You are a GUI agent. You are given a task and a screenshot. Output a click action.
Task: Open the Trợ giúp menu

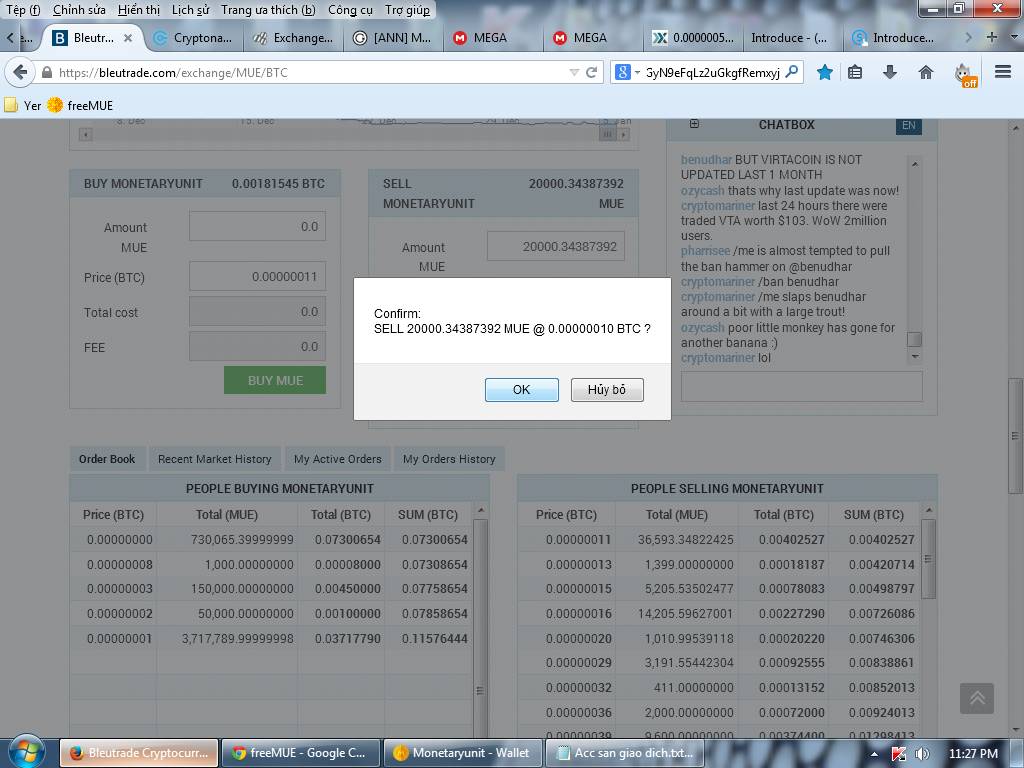pyautogui.click(x=408, y=10)
